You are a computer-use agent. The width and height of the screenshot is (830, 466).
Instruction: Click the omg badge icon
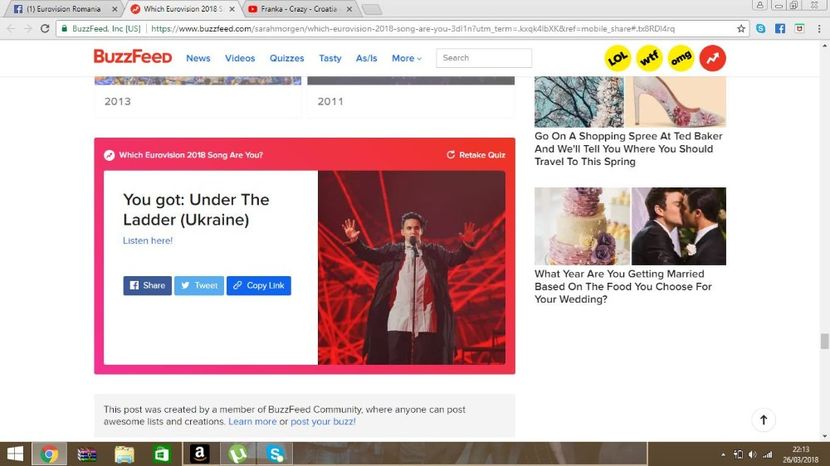[x=681, y=58]
